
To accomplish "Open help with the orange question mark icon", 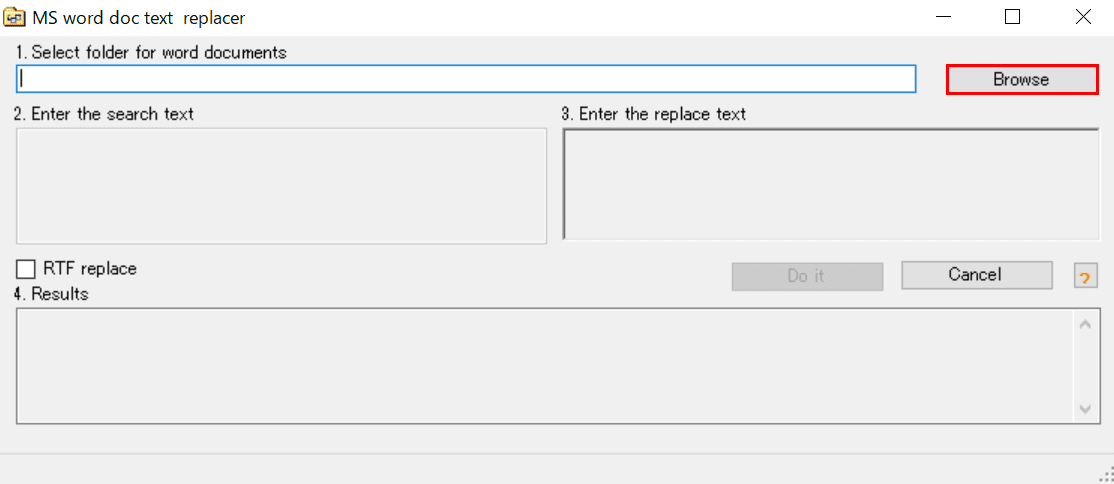I will pos(1086,275).
